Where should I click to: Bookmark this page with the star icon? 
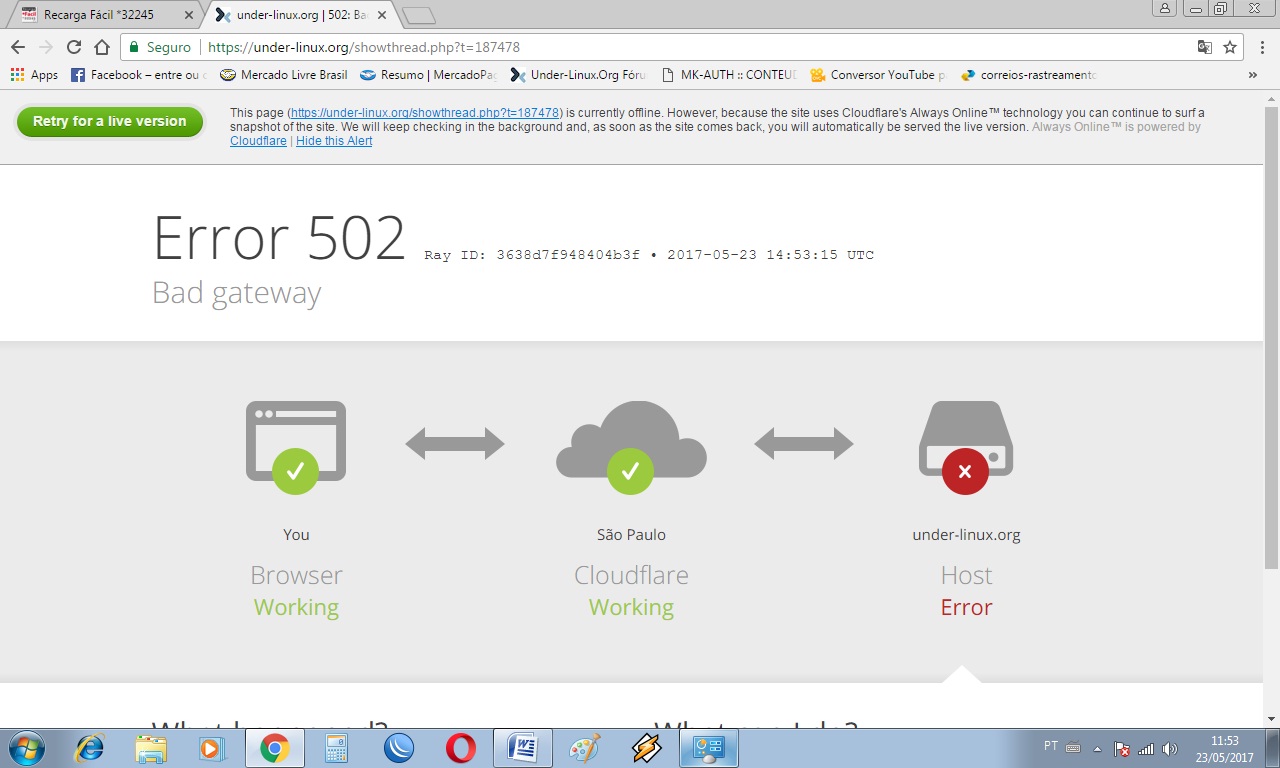click(x=1230, y=47)
